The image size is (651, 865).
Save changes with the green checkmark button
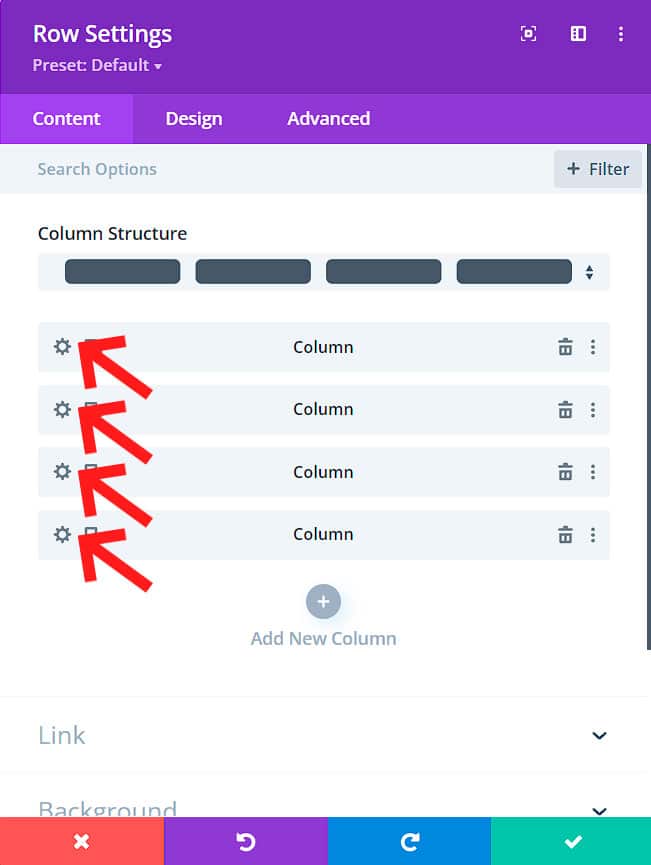(572, 841)
